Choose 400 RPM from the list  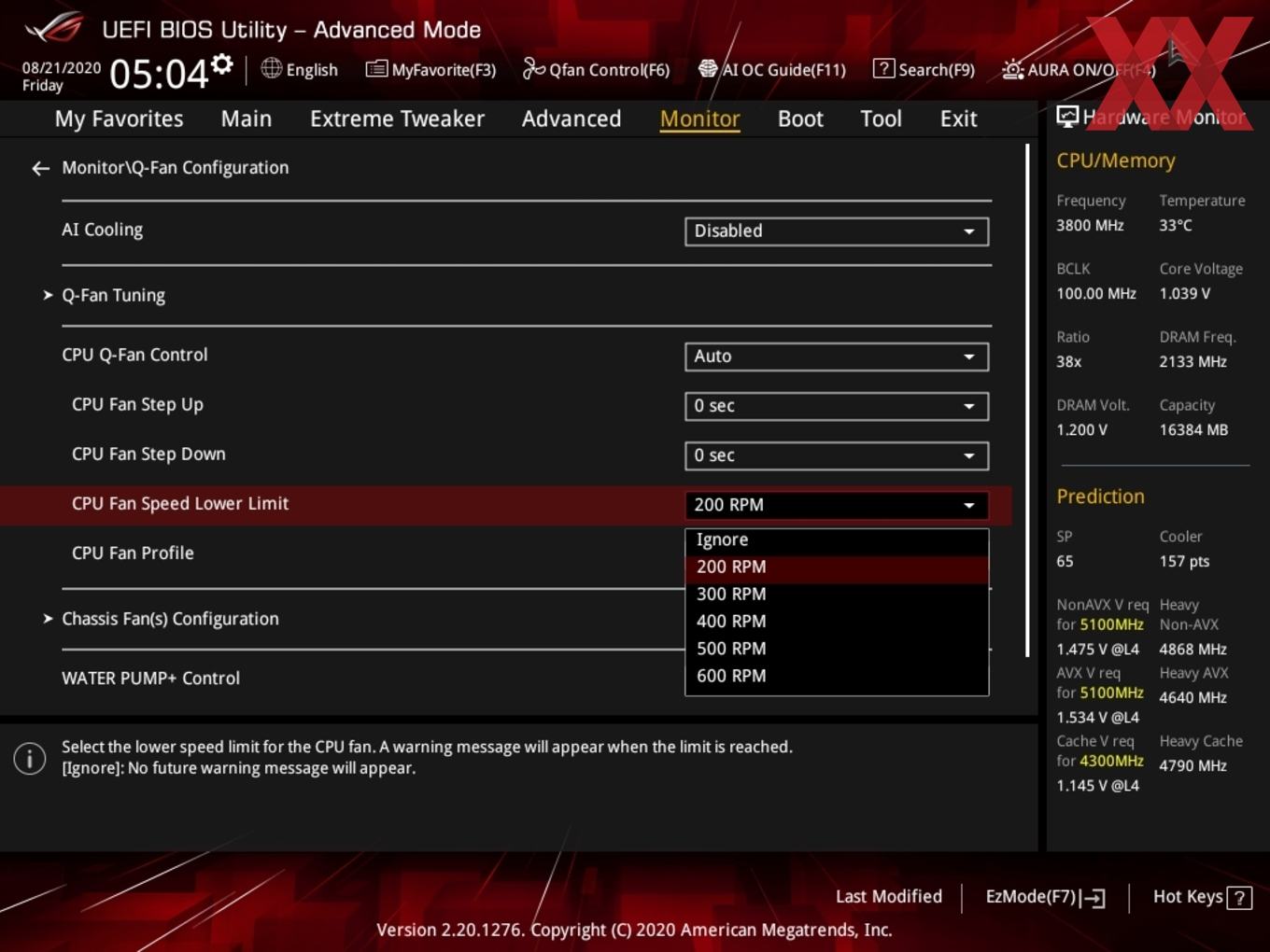pyautogui.click(x=837, y=622)
